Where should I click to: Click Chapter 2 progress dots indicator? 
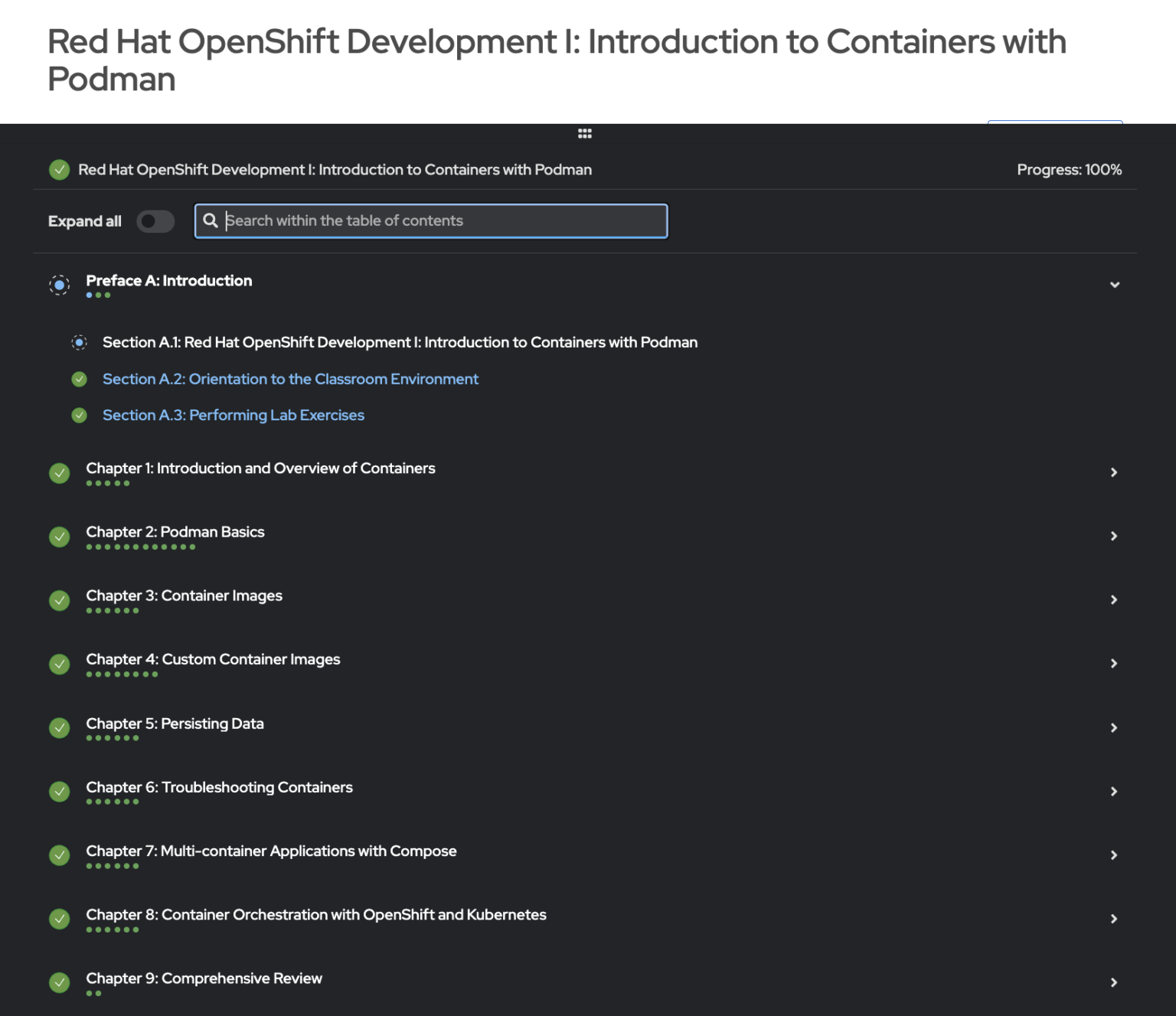point(141,547)
